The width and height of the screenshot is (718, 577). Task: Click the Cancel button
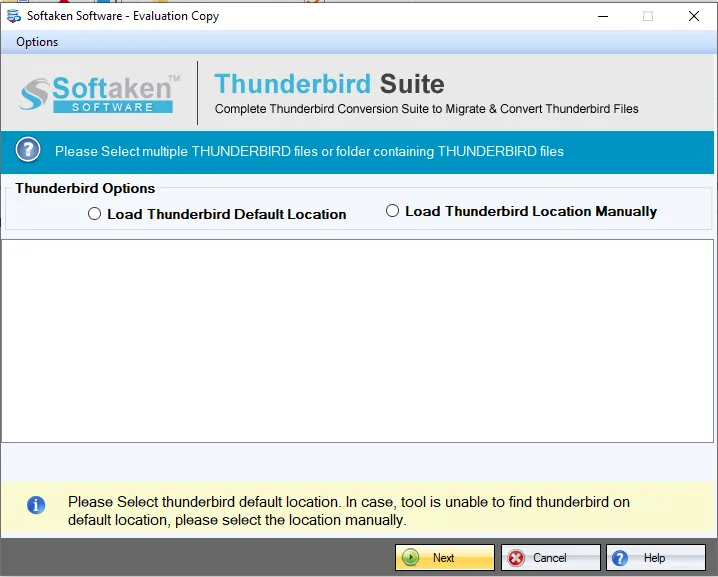point(550,557)
